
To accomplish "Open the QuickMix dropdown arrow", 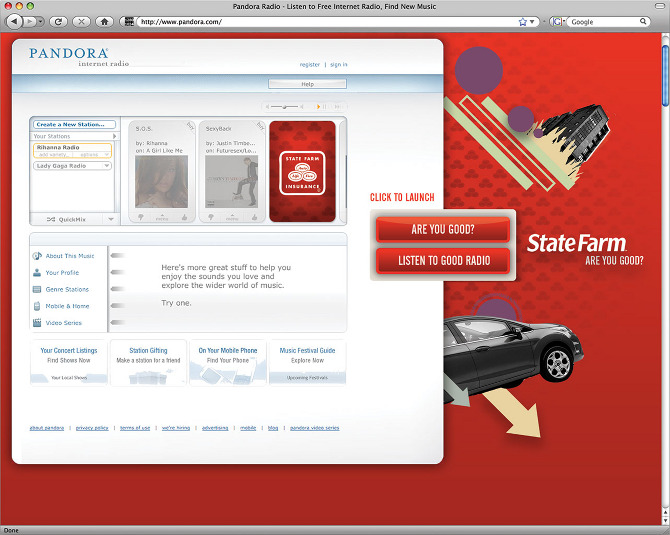I will (111, 219).
